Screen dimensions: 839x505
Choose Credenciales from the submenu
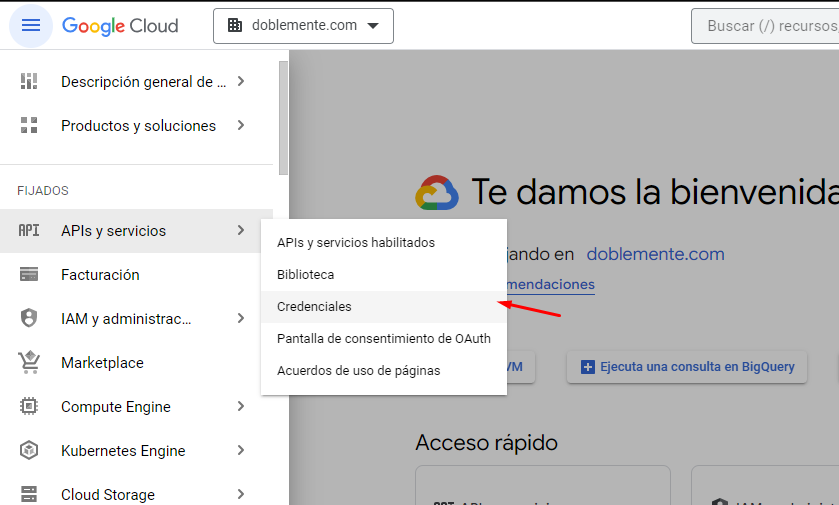(x=384, y=307)
